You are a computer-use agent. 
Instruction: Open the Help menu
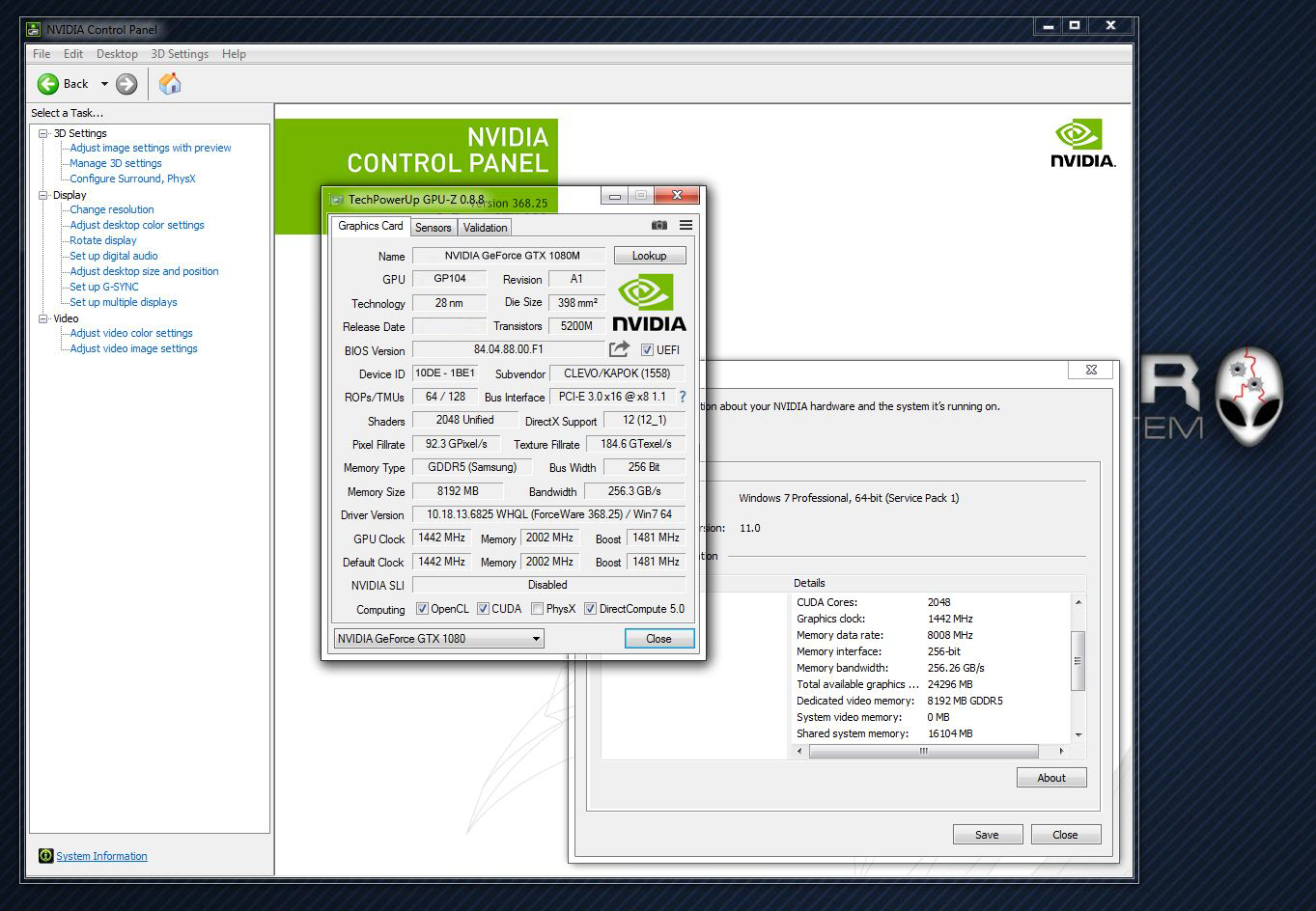pos(234,54)
